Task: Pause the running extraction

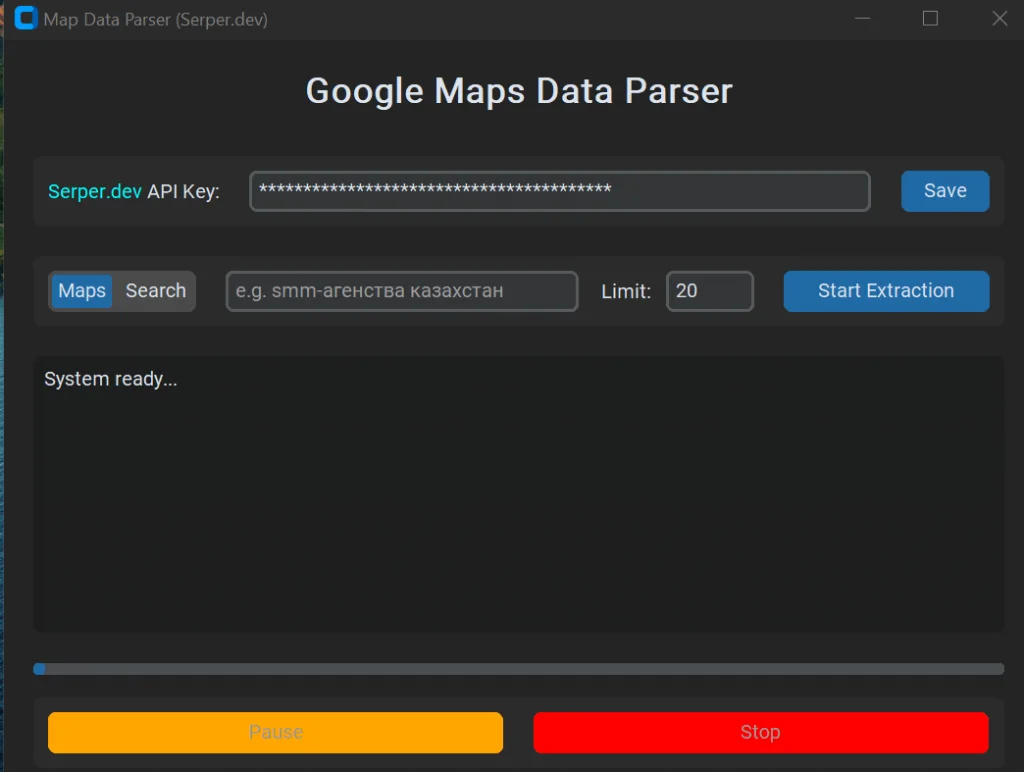Action: pyautogui.click(x=275, y=733)
